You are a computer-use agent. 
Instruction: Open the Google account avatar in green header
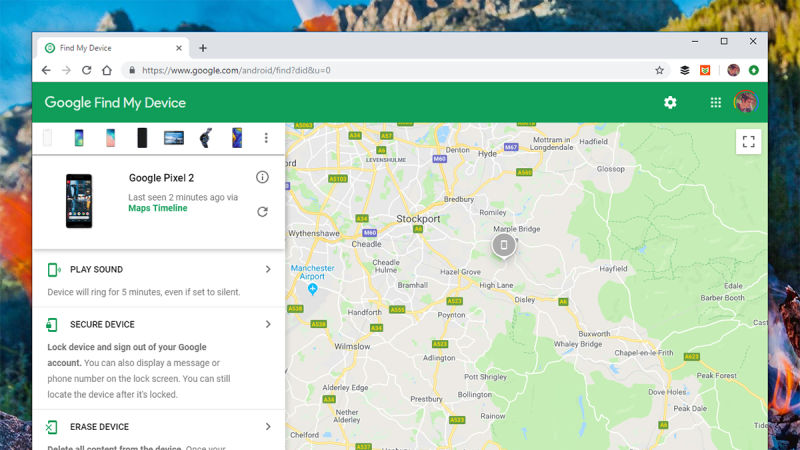[x=745, y=102]
